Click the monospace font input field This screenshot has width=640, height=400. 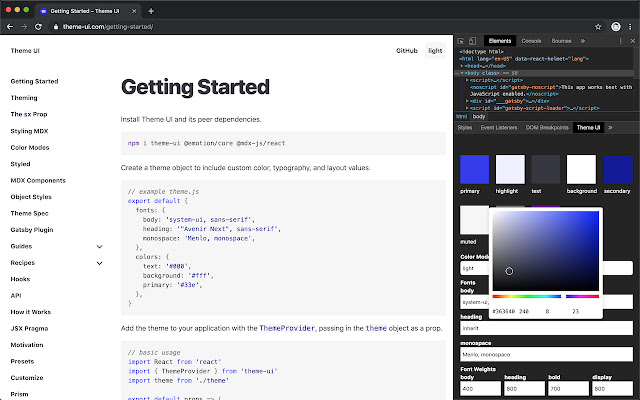545,354
